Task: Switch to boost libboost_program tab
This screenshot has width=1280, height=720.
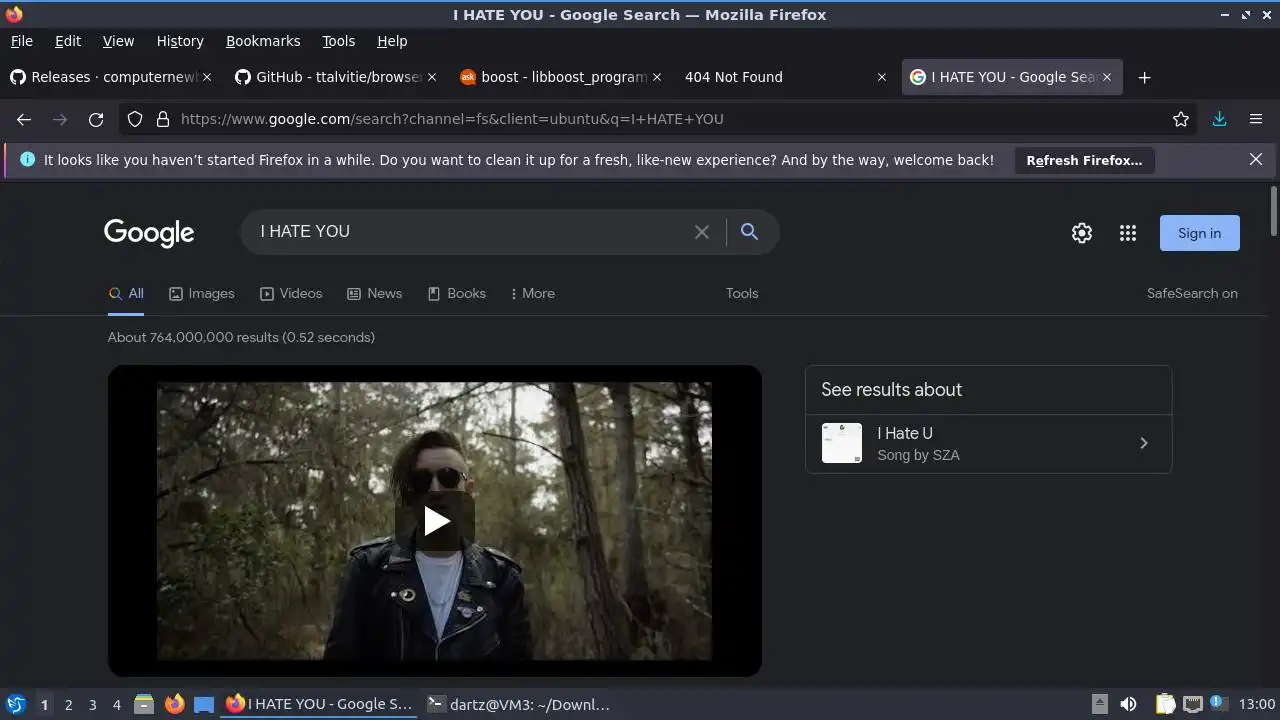Action: pos(560,77)
